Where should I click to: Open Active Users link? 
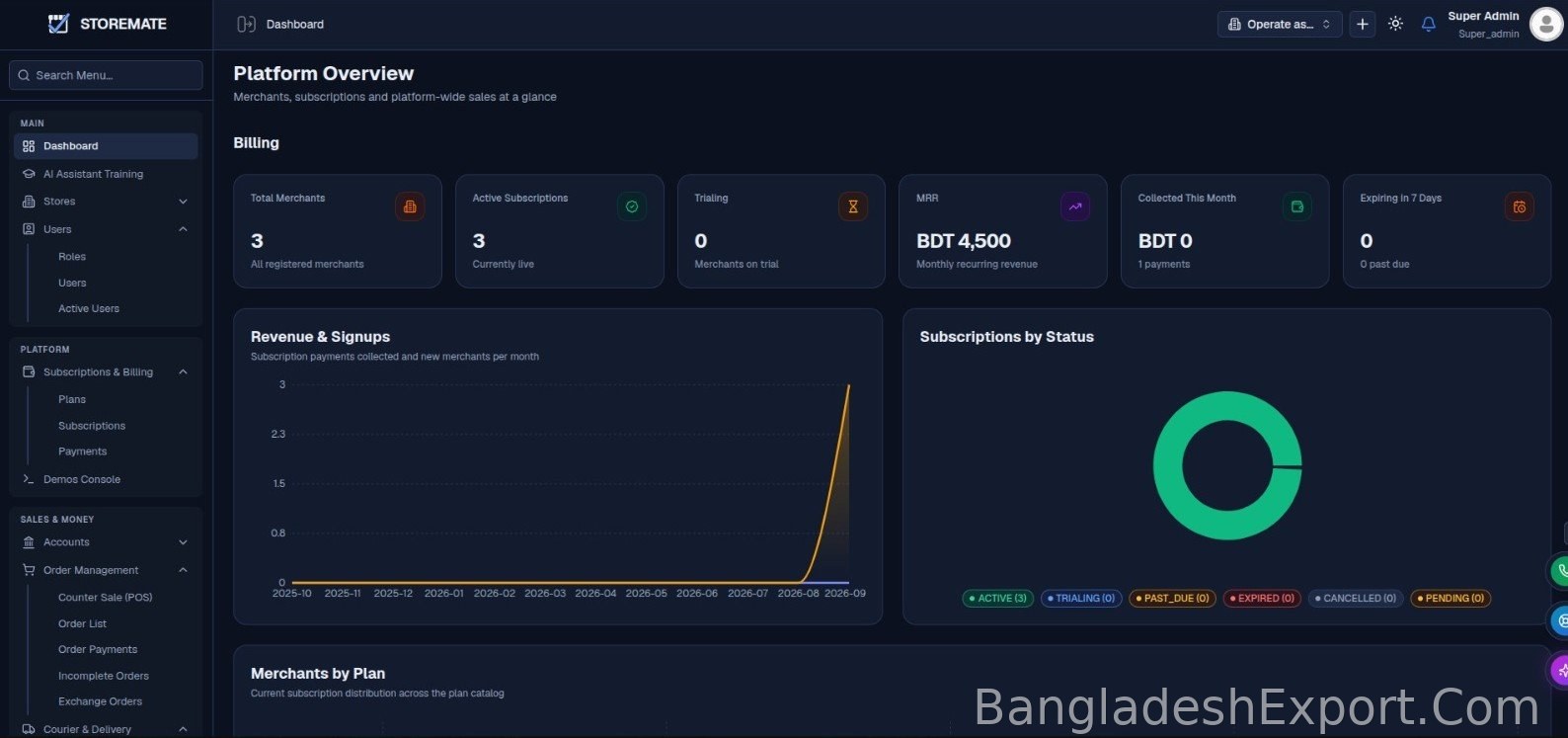pyautogui.click(x=89, y=309)
